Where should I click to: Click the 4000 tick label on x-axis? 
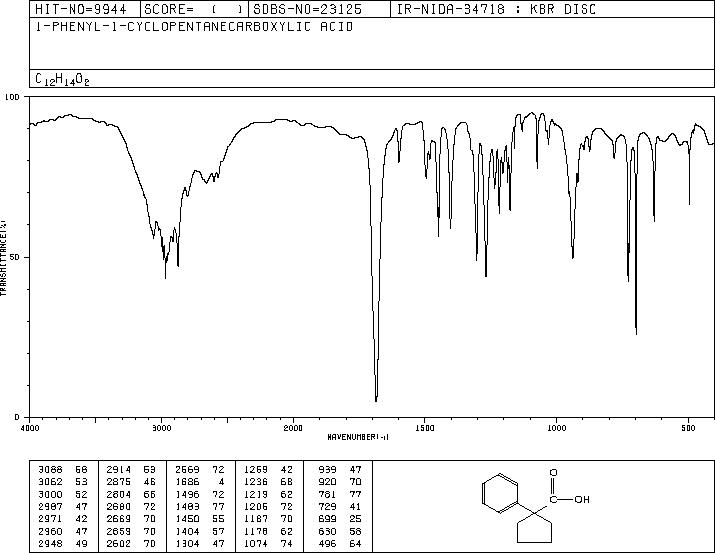pyautogui.click(x=30, y=428)
